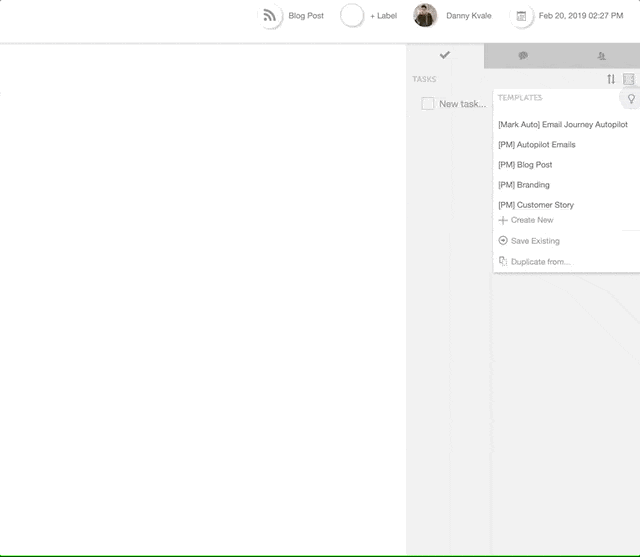Click Create New template option
This screenshot has width=640, height=557.
(526, 220)
